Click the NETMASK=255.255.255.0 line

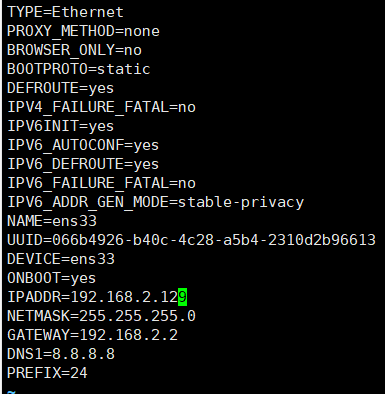click(x=101, y=316)
